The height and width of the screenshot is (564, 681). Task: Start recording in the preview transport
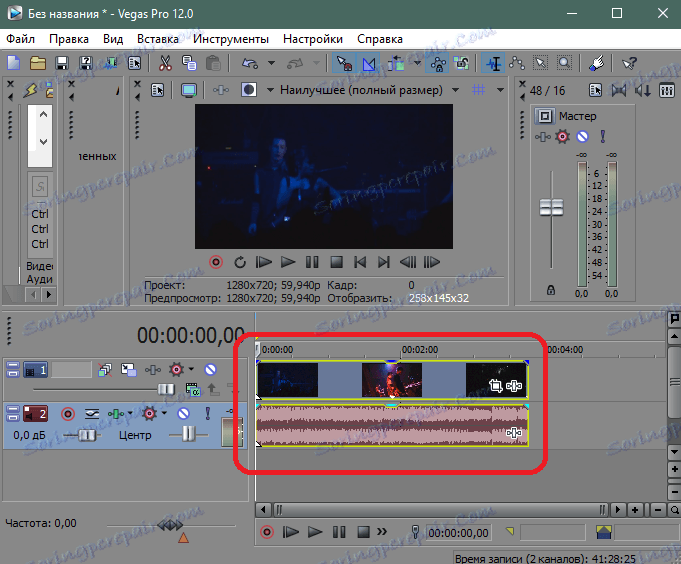tap(216, 262)
